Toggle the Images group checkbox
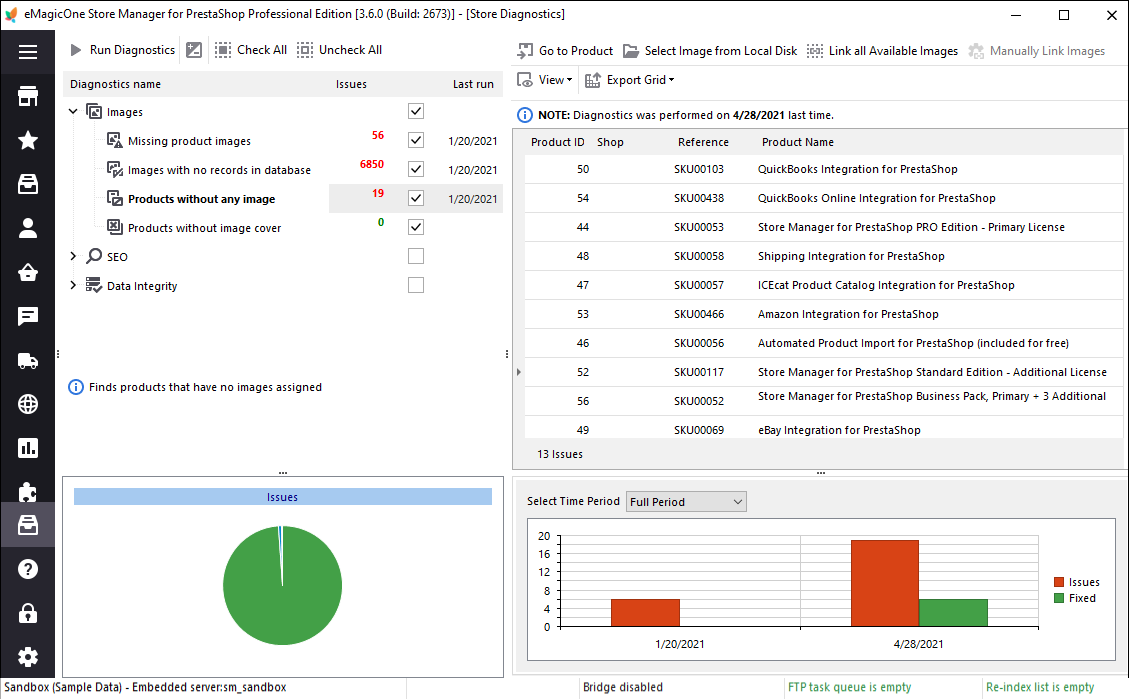 coord(415,111)
